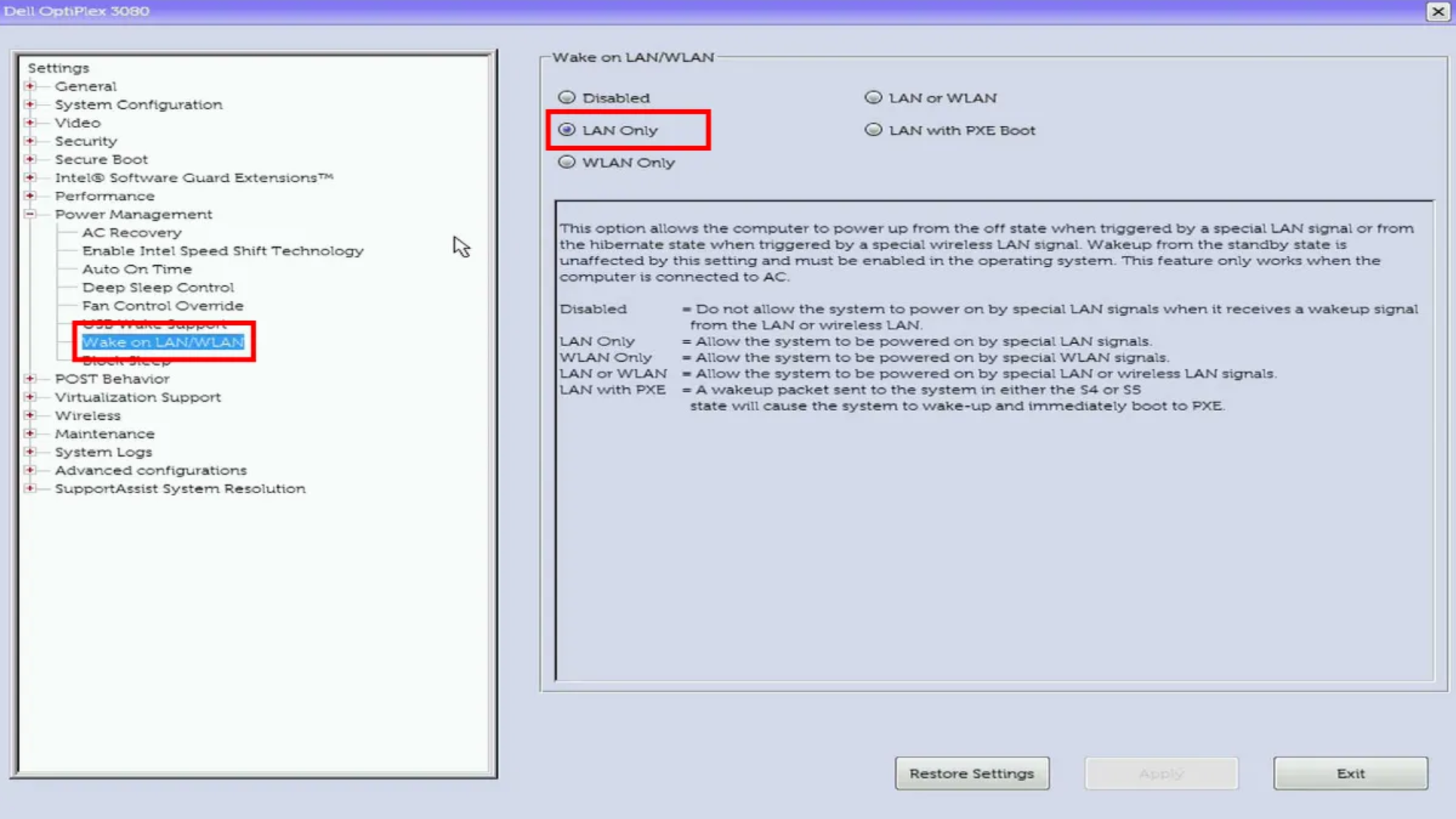Viewport: 1456px width, 819px height.
Task: Select the Disabled radio button
Action: coord(566,97)
